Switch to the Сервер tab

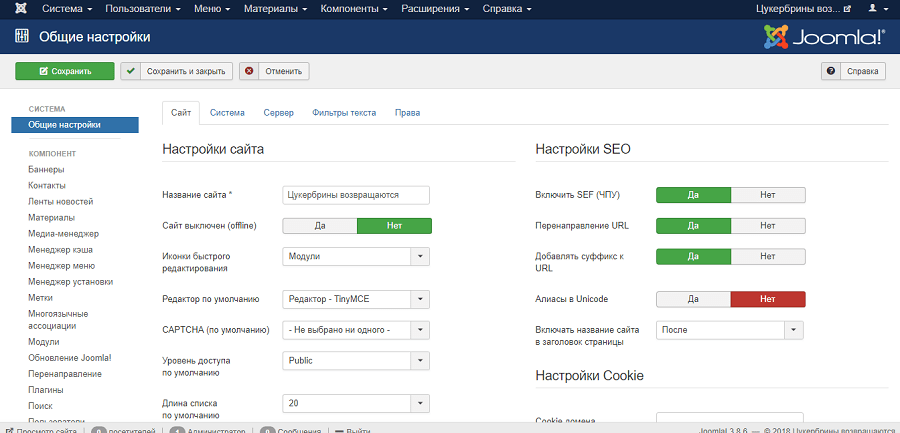278,113
